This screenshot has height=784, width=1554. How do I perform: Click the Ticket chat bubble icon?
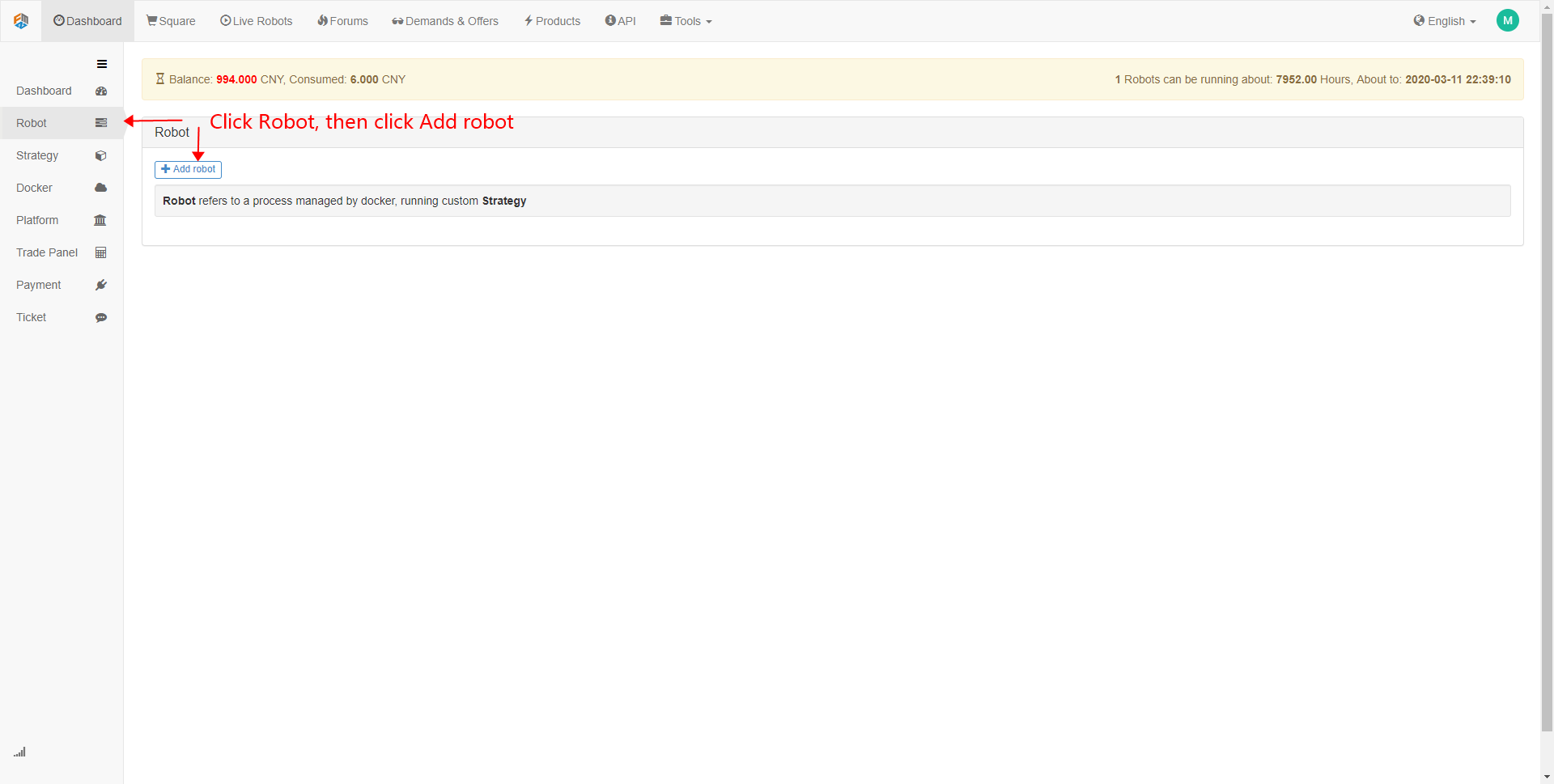tap(101, 318)
